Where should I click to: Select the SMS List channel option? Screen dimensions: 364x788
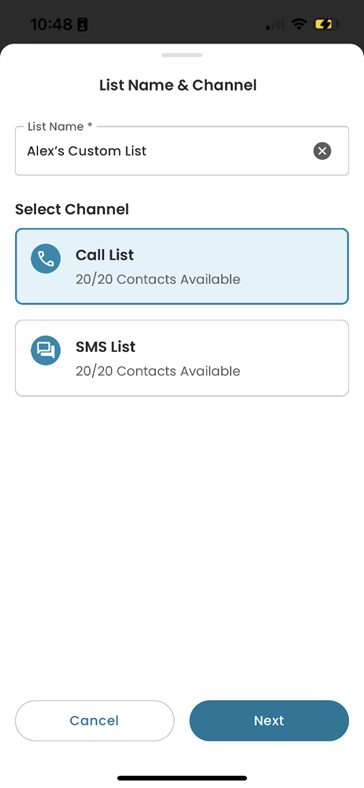click(182, 358)
